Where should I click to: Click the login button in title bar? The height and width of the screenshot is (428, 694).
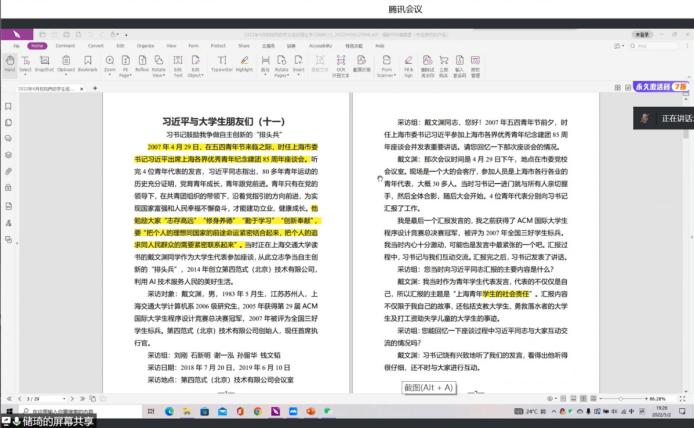click(642, 34)
